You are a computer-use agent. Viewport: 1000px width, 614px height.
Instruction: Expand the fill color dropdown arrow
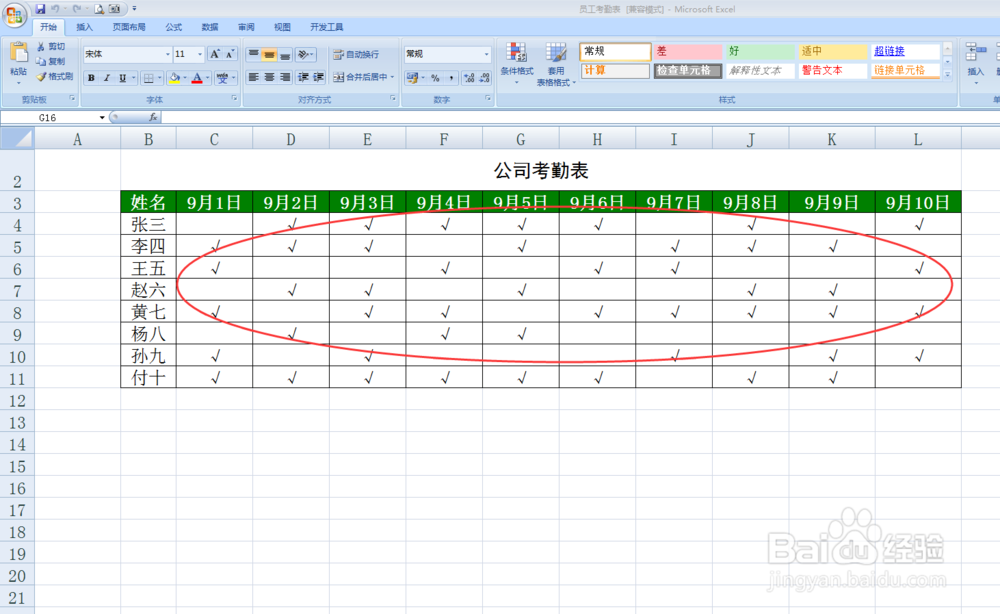(x=185, y=78)
